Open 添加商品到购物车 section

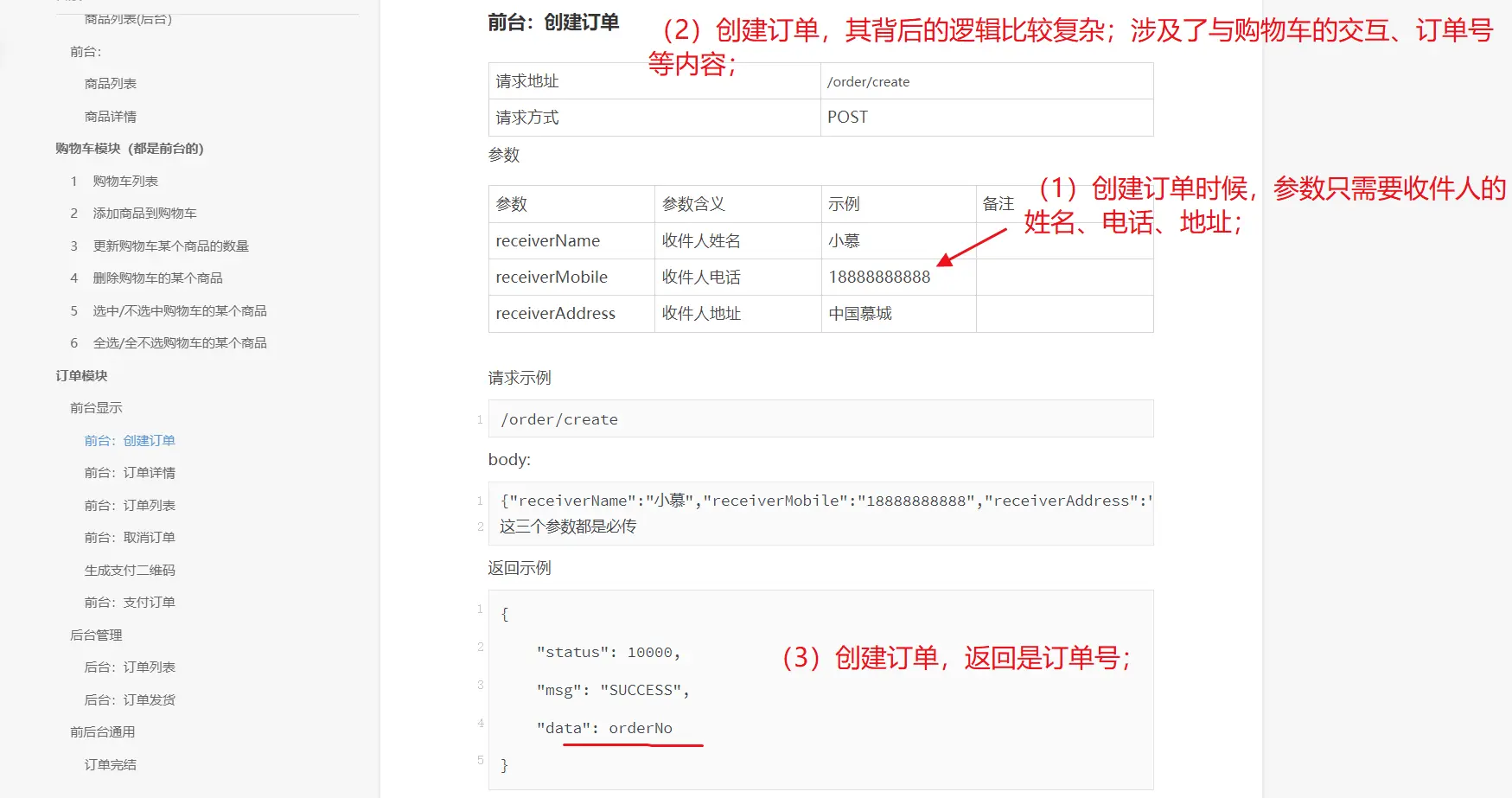click(x=144, y=214)
